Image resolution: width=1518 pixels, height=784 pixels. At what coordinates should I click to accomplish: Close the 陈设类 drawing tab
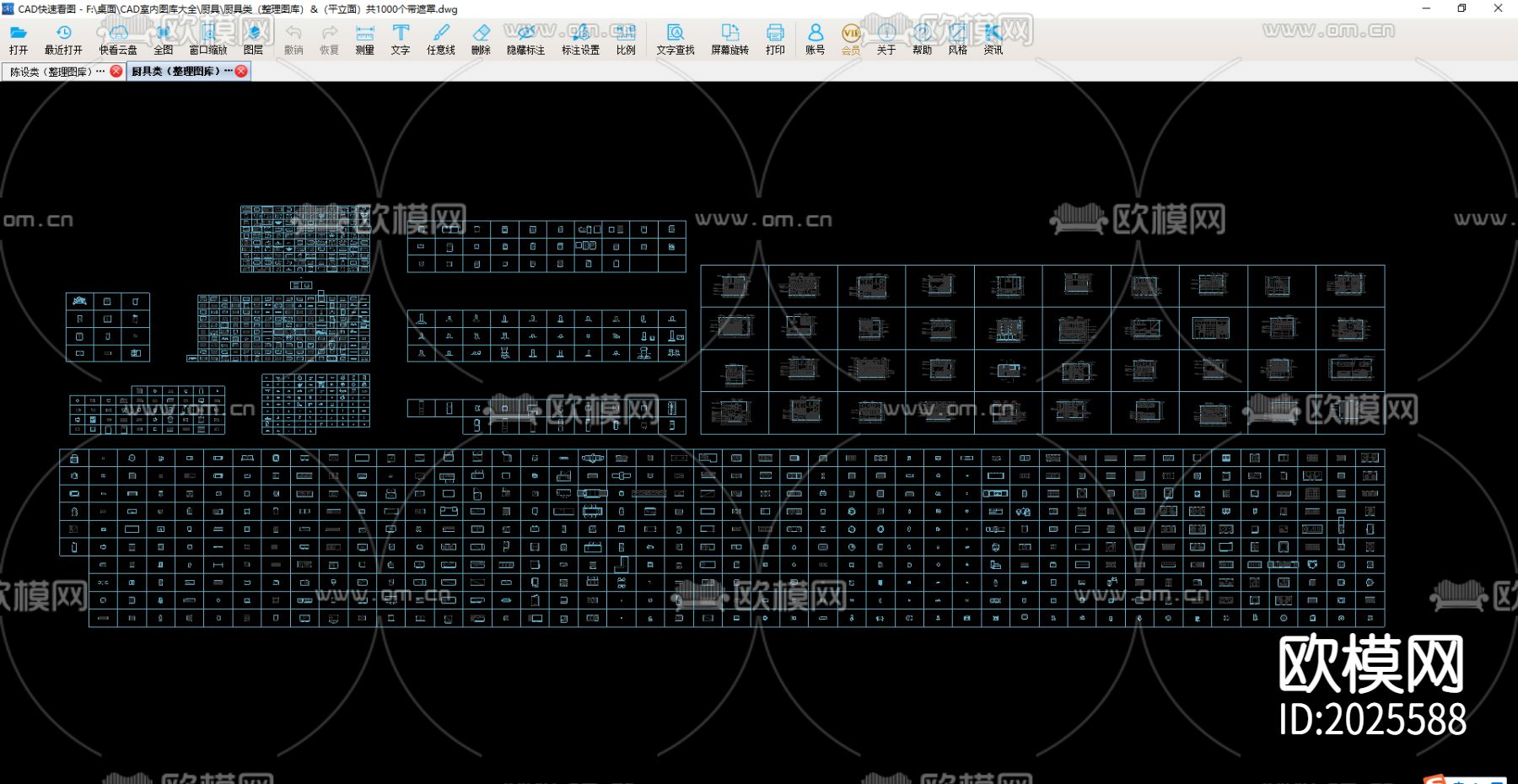pos(116,72)
